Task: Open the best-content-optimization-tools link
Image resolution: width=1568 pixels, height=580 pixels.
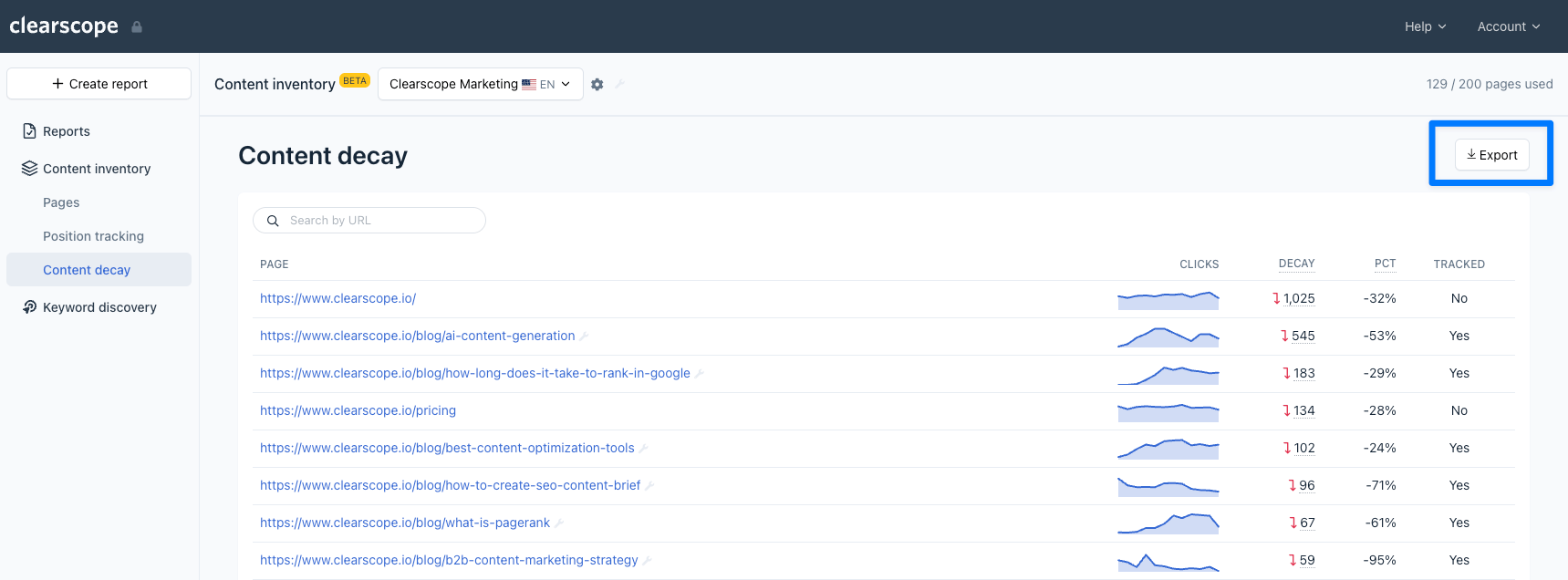Action: [447, 448]
